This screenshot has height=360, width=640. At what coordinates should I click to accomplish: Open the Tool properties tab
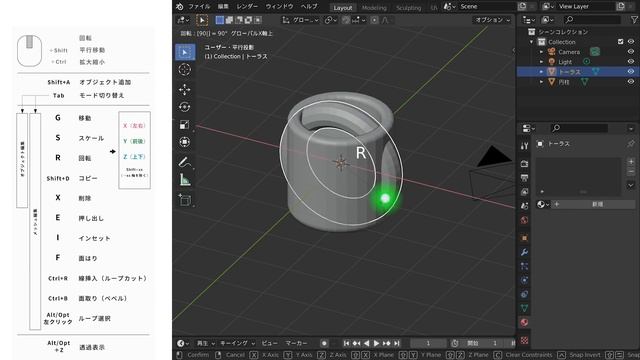point(524,146)
